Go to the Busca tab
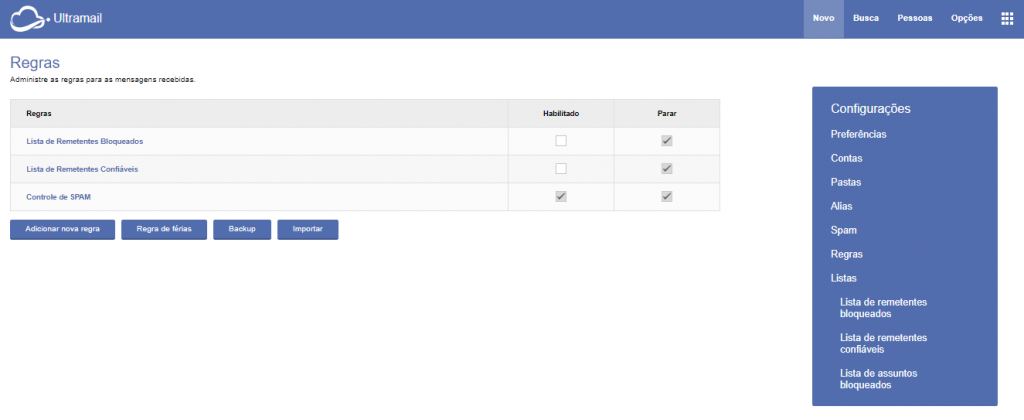Viewport: 1024px width, 420px height. (x=866, y=18)
